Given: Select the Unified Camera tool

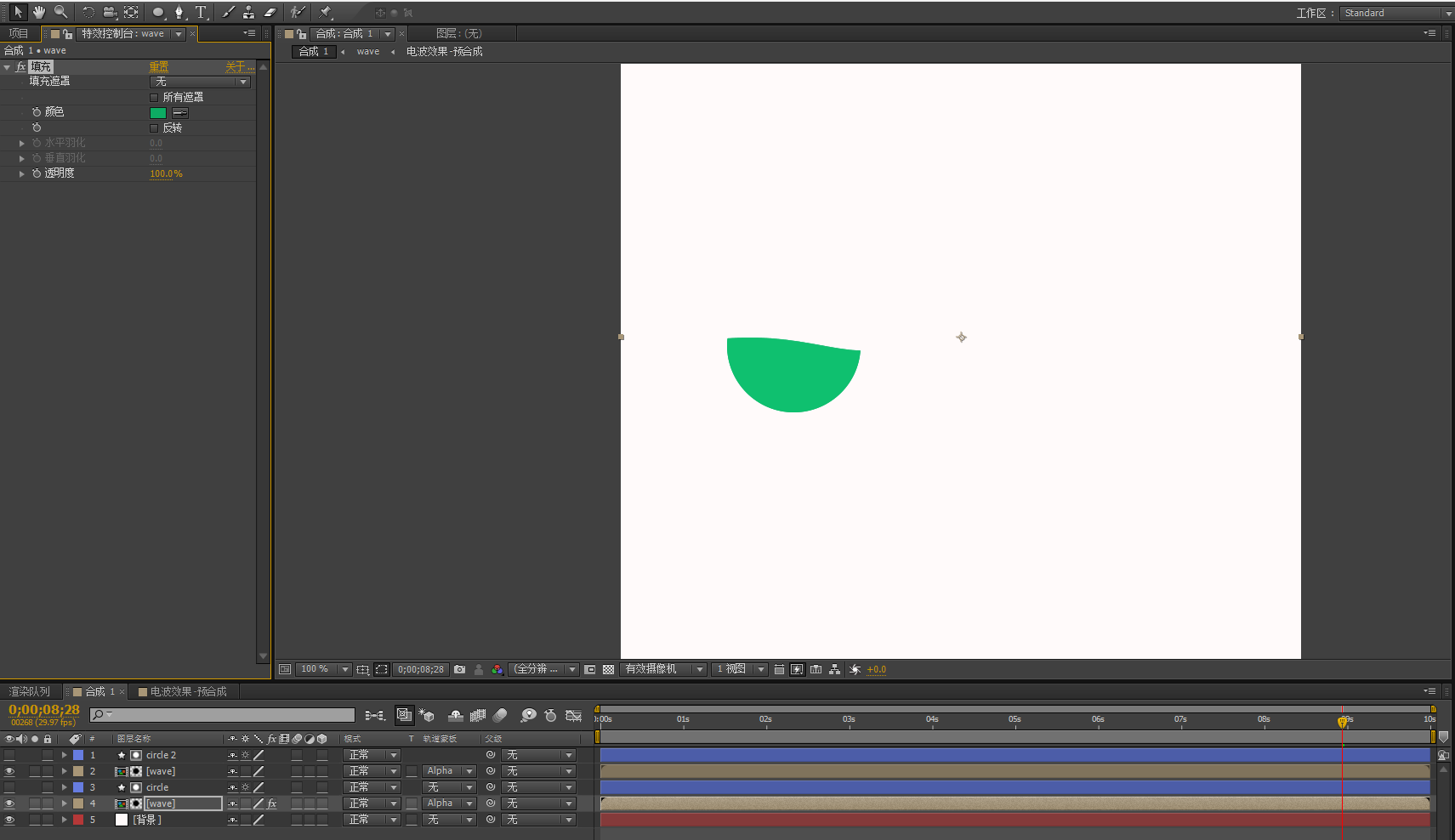Looking at the screenshot, I should [x=110, y=12].
